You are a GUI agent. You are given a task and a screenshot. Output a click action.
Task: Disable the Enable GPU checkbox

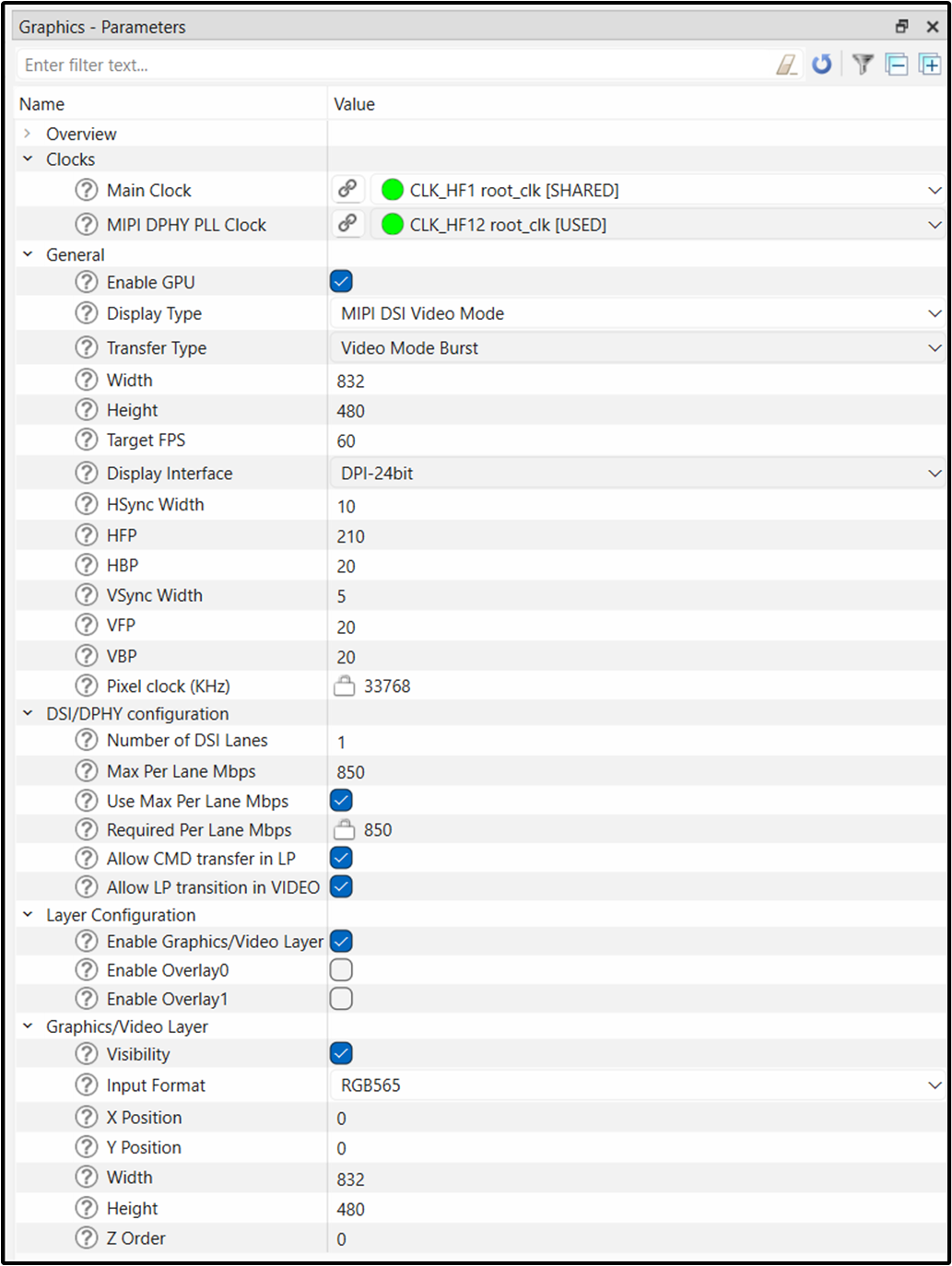point(341,282)
